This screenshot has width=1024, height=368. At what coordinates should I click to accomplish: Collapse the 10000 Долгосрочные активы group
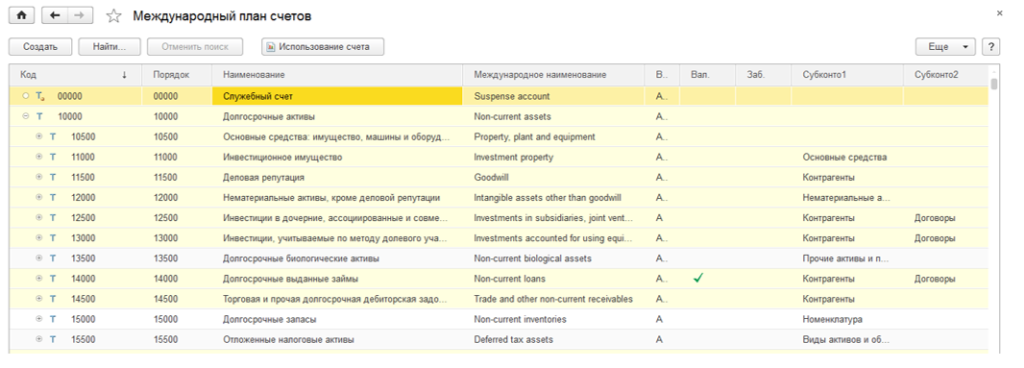[25, 116]
